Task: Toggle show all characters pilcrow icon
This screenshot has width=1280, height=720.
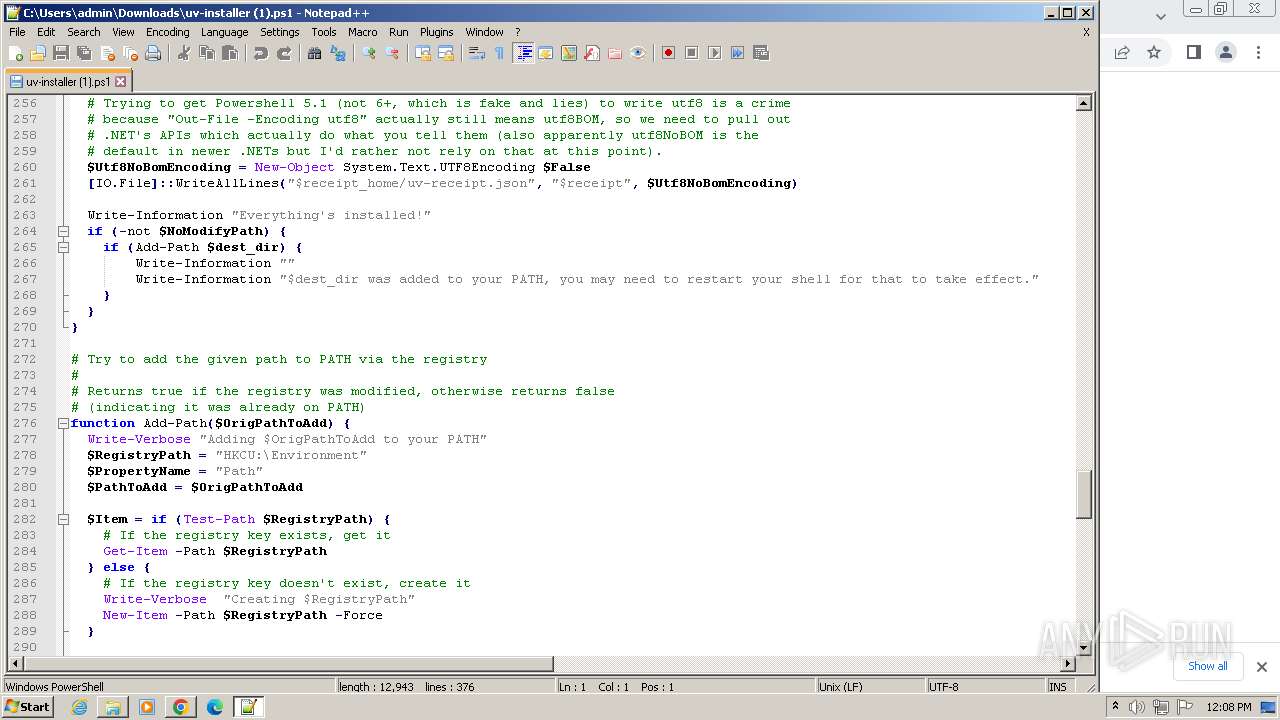Action: coord(500,53)
